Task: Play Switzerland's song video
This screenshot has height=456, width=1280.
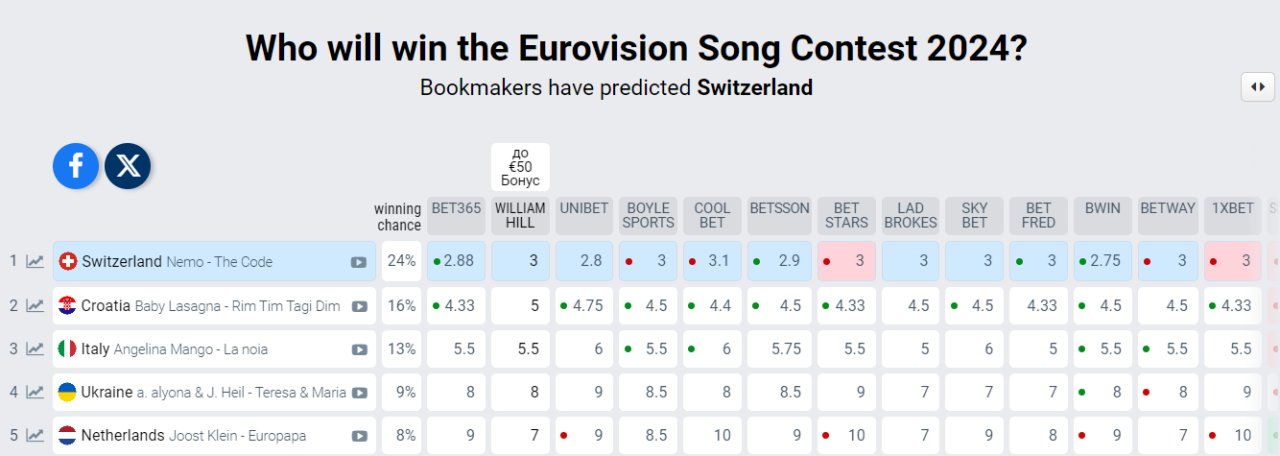Action: click(x=358, y=262)
